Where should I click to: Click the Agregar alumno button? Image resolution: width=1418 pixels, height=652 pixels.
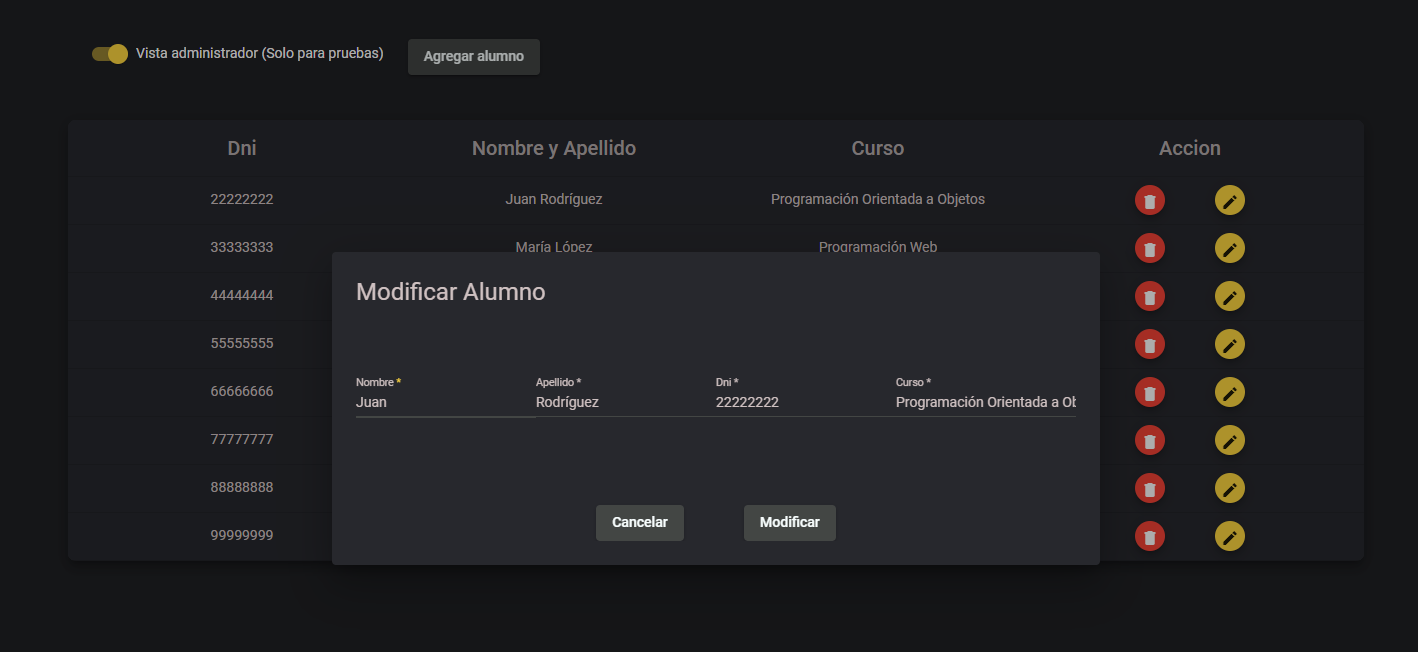tap(473, 56)
